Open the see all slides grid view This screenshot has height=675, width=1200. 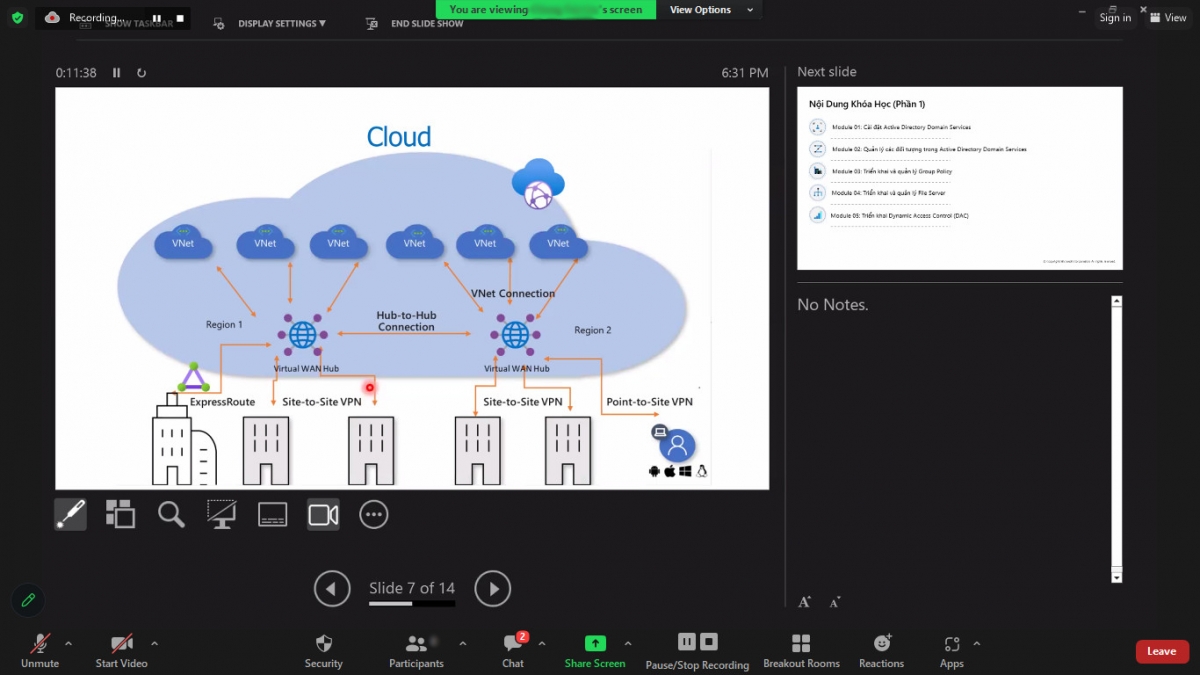pyautogui.click(x=120, y=514)
